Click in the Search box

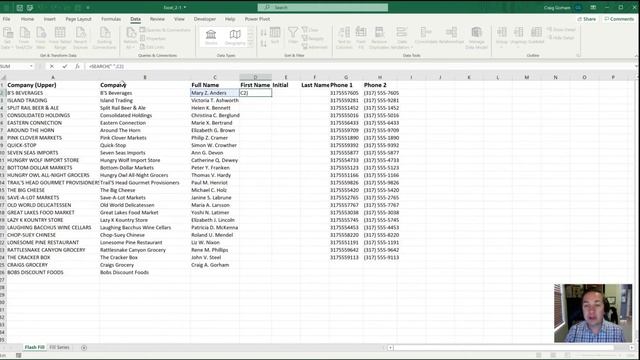click(x=322, y=7)
